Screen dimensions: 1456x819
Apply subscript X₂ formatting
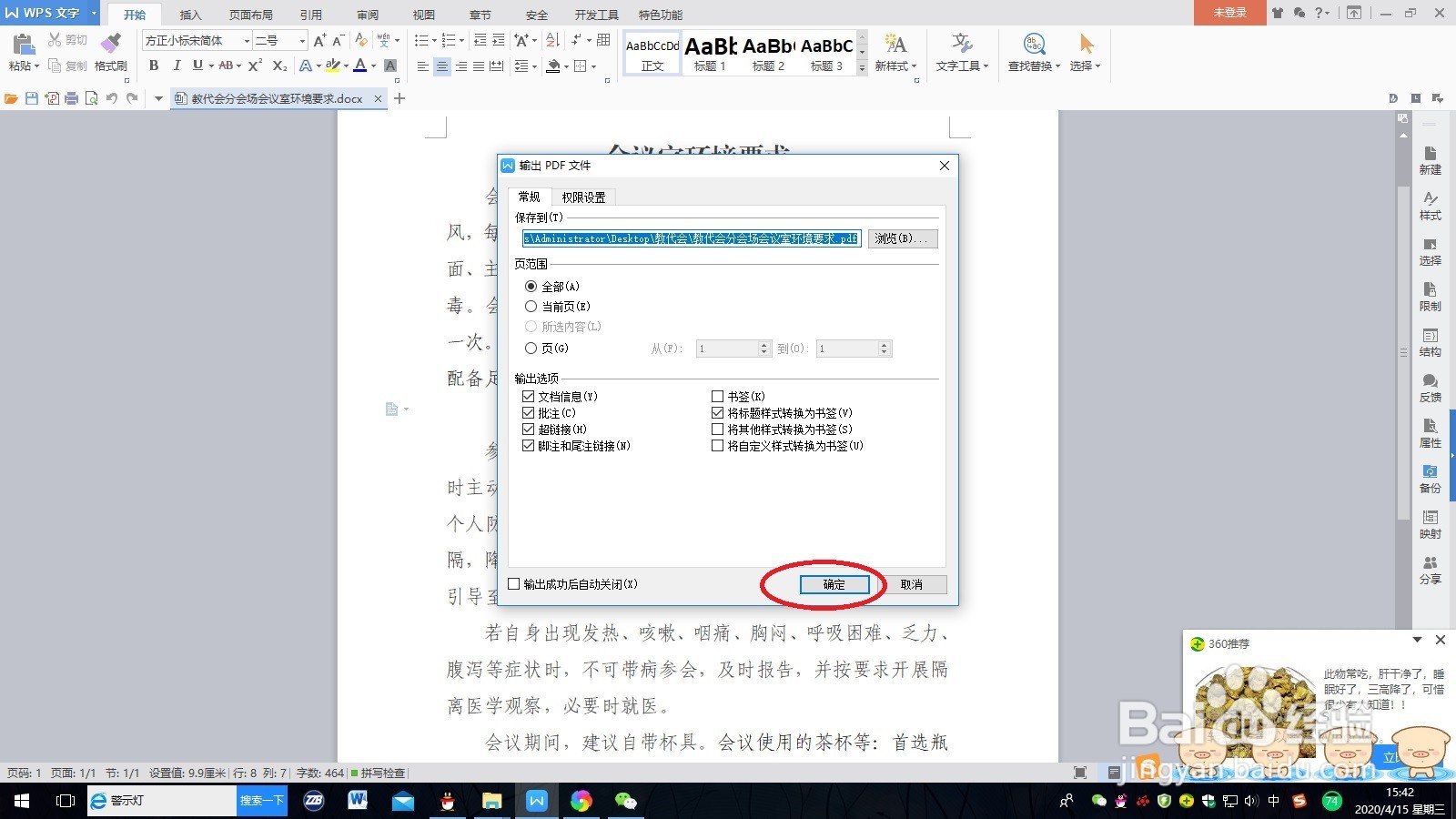[x=279, y=66]
